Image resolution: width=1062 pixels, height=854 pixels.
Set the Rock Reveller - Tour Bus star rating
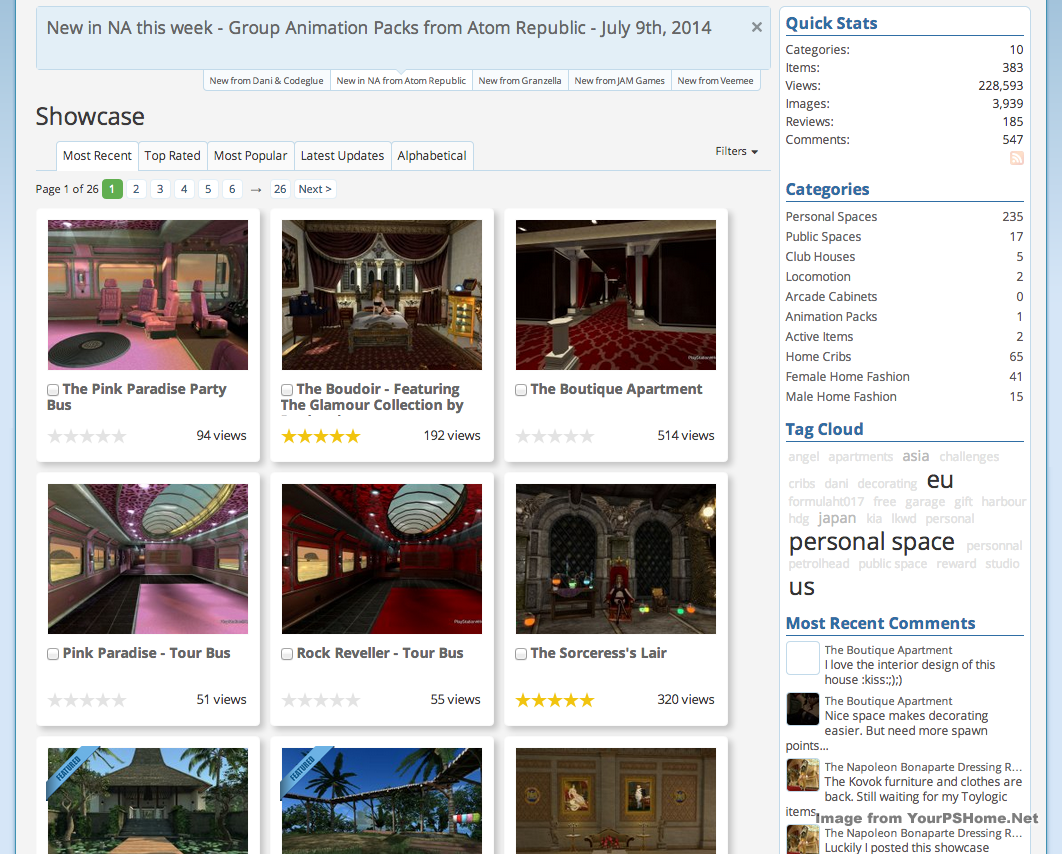[320, 700]
